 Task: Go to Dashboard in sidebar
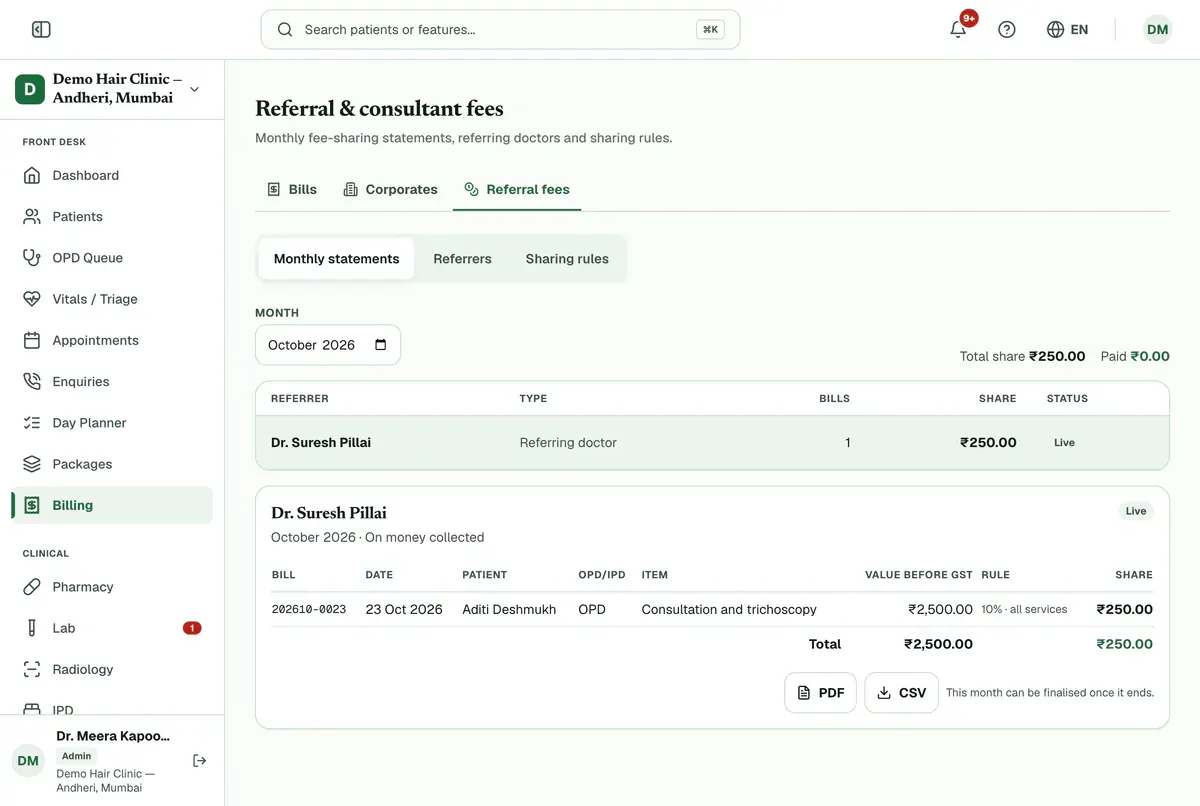point(112,175)
